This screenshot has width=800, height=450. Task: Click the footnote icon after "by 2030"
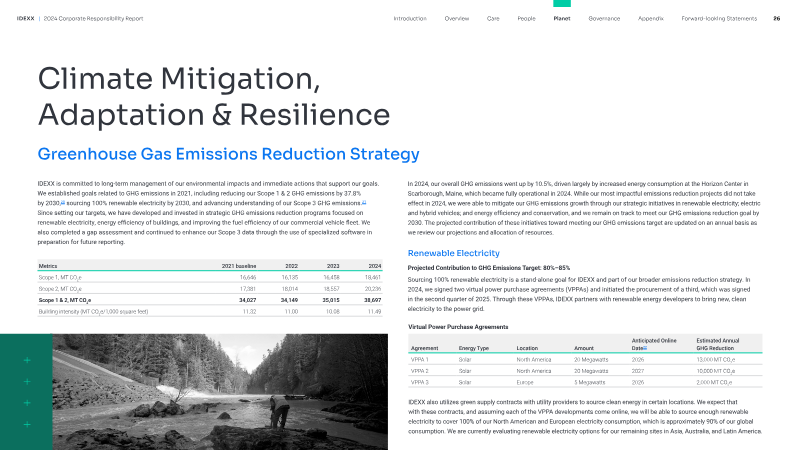pyautogui.click(x=64, y=201)
